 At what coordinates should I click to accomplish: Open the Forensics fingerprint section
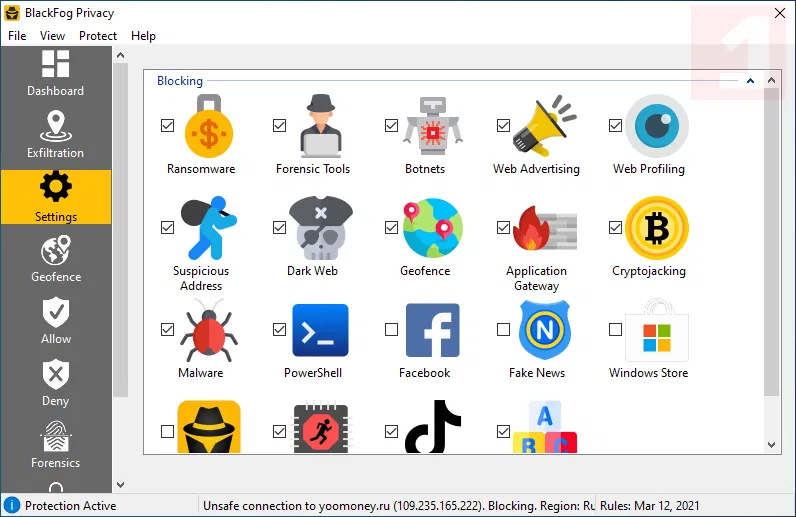pos(56,444)
